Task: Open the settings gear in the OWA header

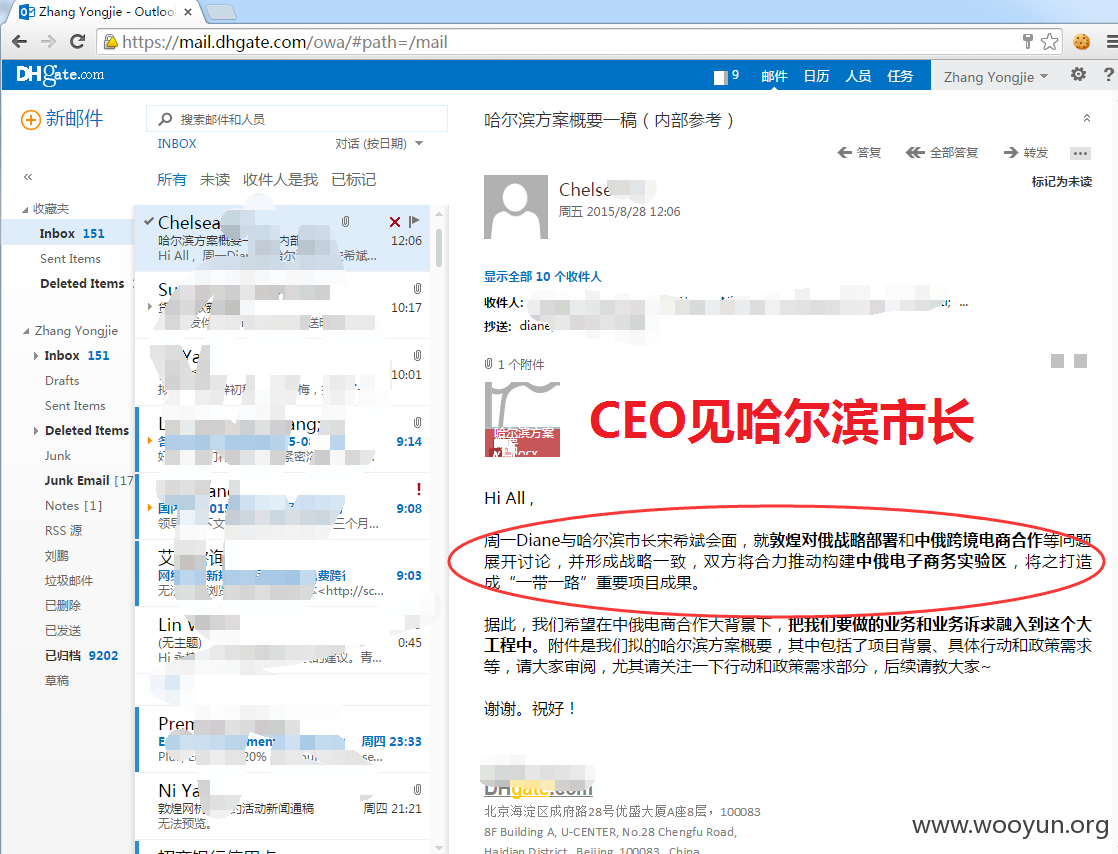Action: point(1078,74)
